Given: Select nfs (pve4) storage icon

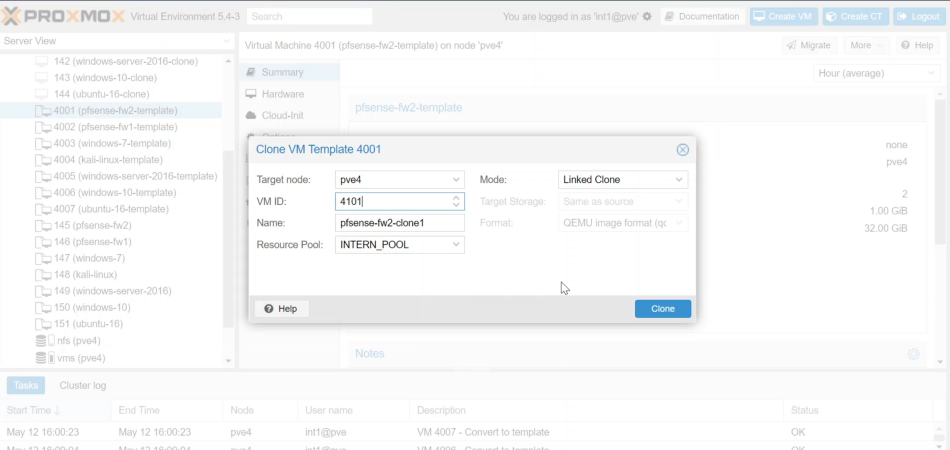Looking at the screenshot, I should (x=45, y=340).
